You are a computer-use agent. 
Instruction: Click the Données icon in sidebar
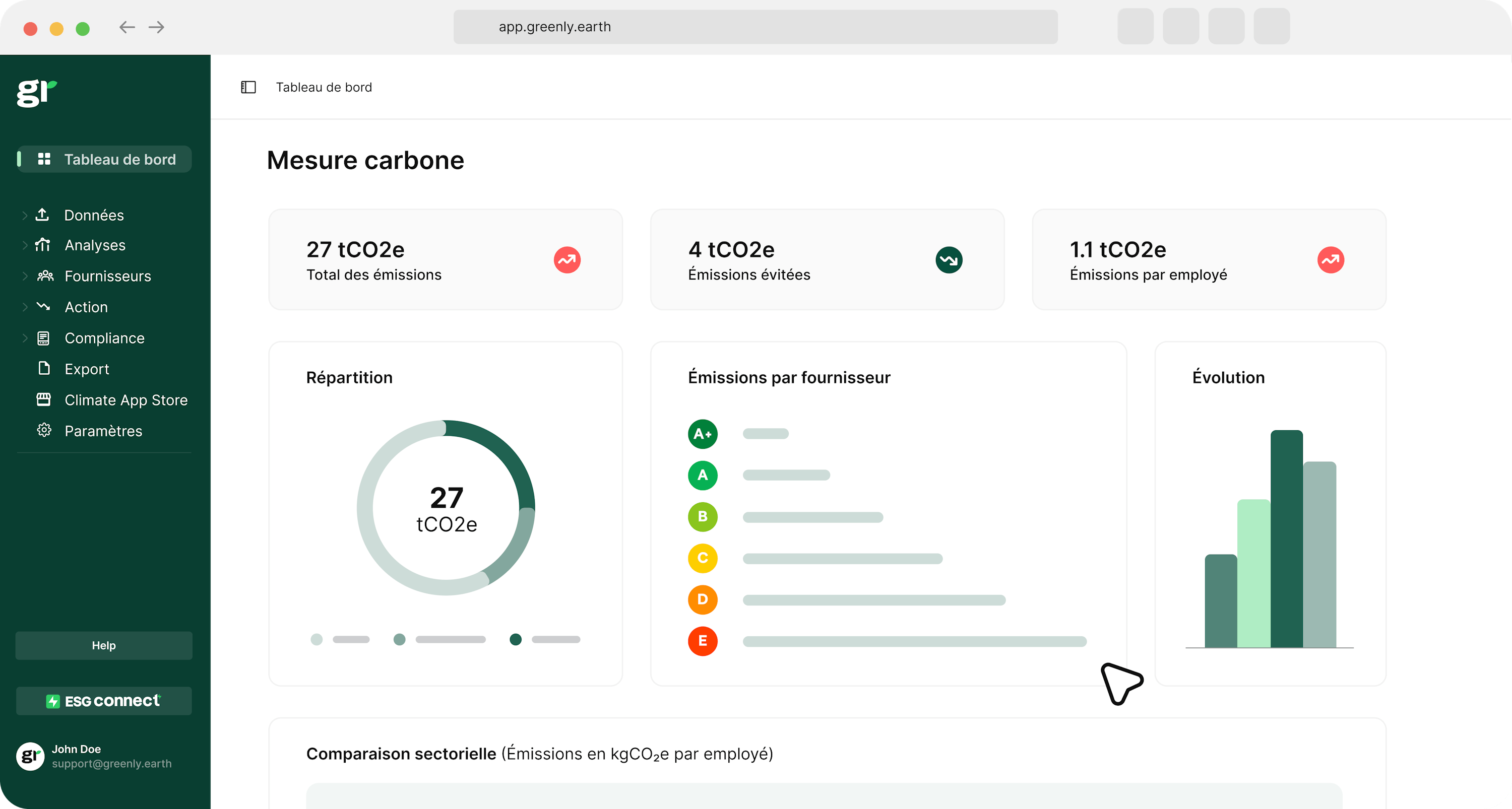tap(45, 214)
